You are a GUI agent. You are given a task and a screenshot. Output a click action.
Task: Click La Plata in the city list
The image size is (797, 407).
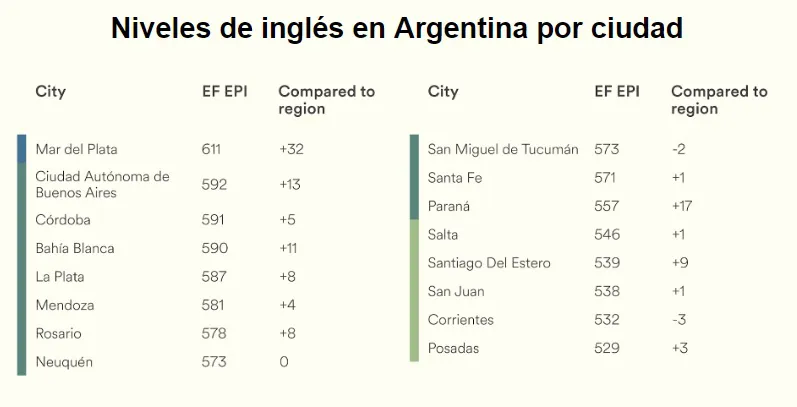tap(60, 276)
